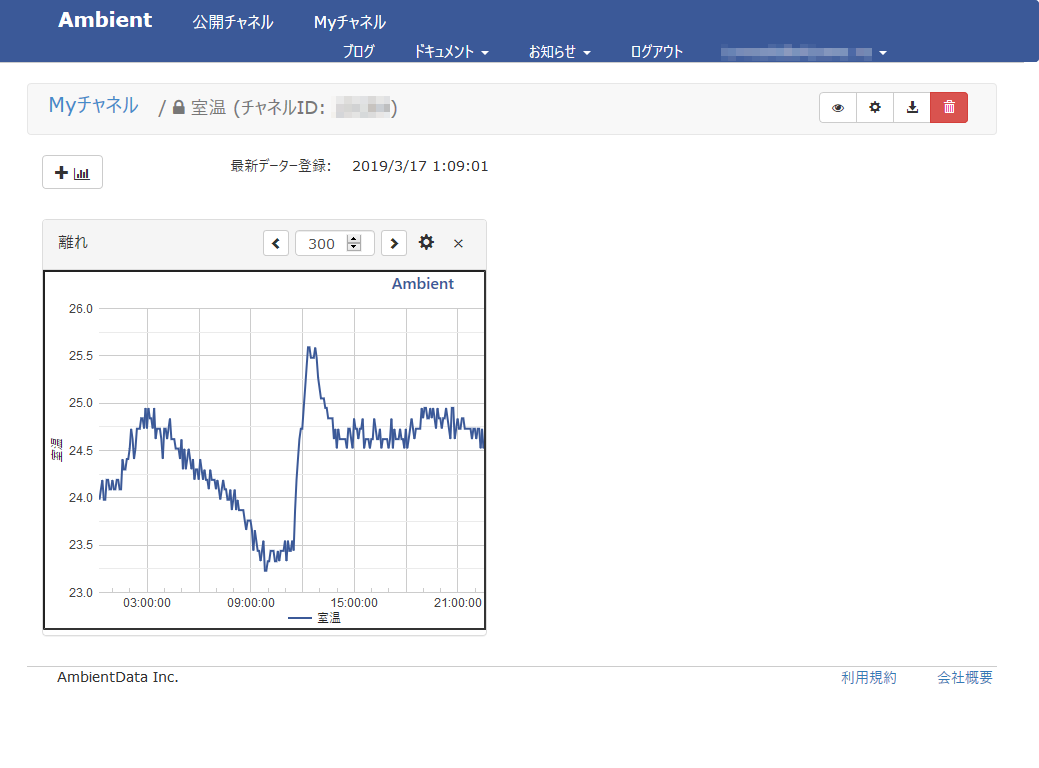Expand the お知らせ dropdown menu
Image resolution: width=1039 pixels, height=768 pixels.
[x=559, y=51]
